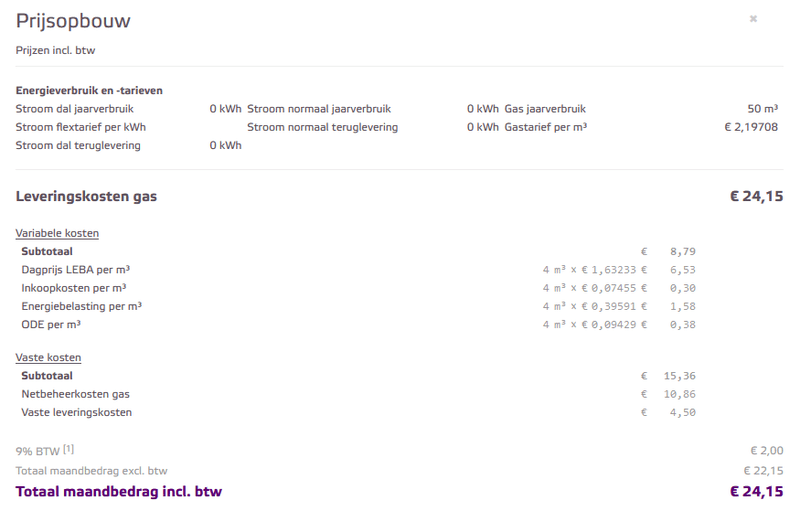Click the Stroom flextarief per kWh label
The height and width of the screenshot is (511, 800).
click(81, 127)
